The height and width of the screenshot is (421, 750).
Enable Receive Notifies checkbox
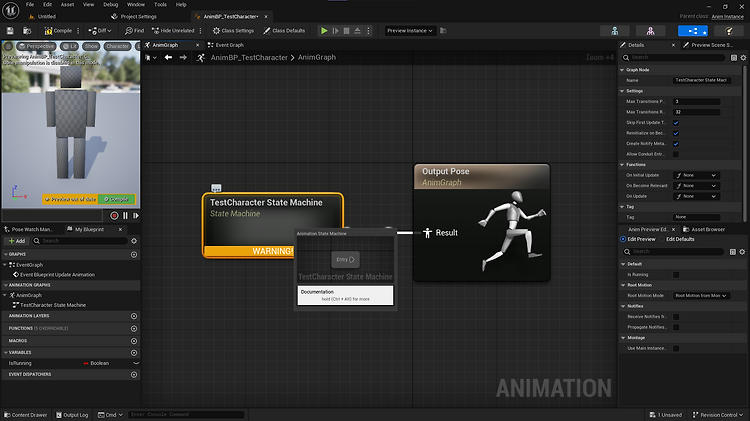click(x=676, y=317)
